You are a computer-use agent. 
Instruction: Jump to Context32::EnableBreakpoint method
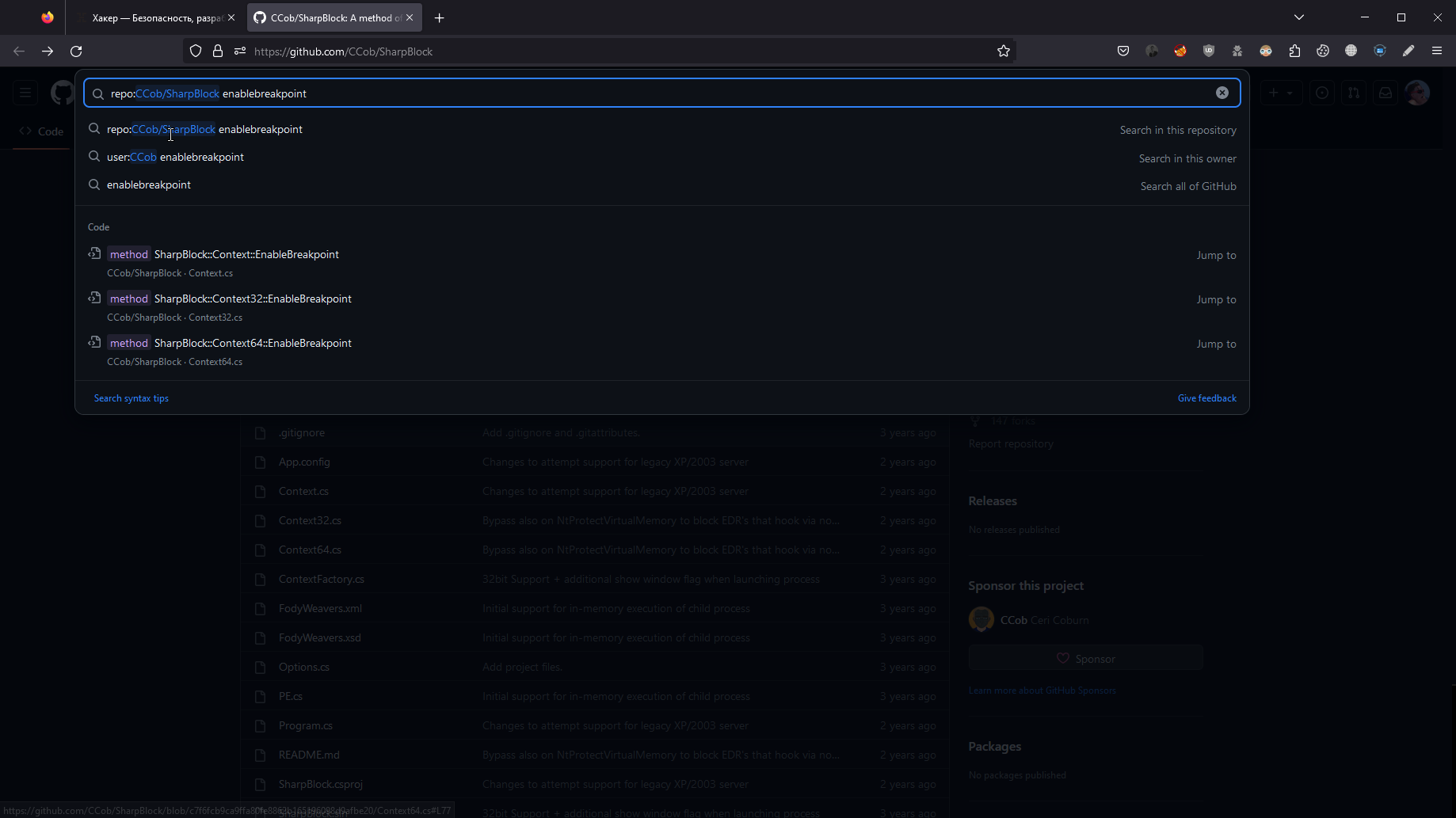(662, 307)
